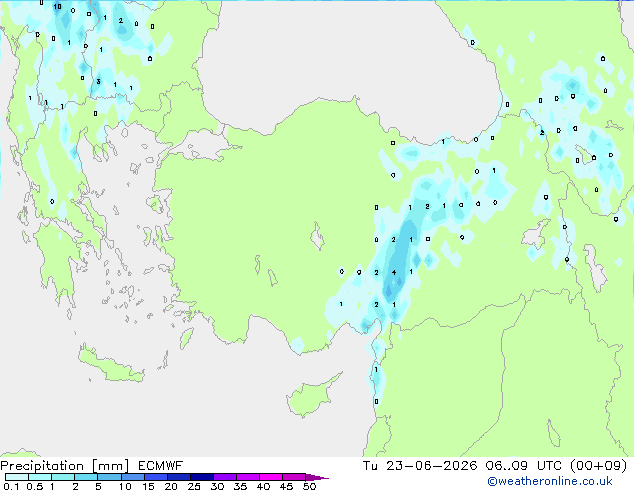Click the "50" legend scale label
The width and height of the screenshot is (634, 490).
point(309,486)
